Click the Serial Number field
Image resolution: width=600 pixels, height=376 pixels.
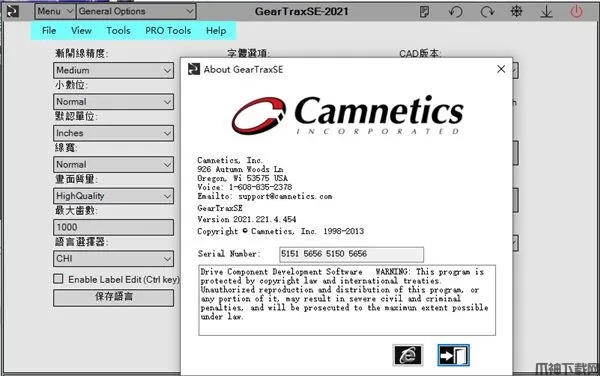(x=351, y=254)
